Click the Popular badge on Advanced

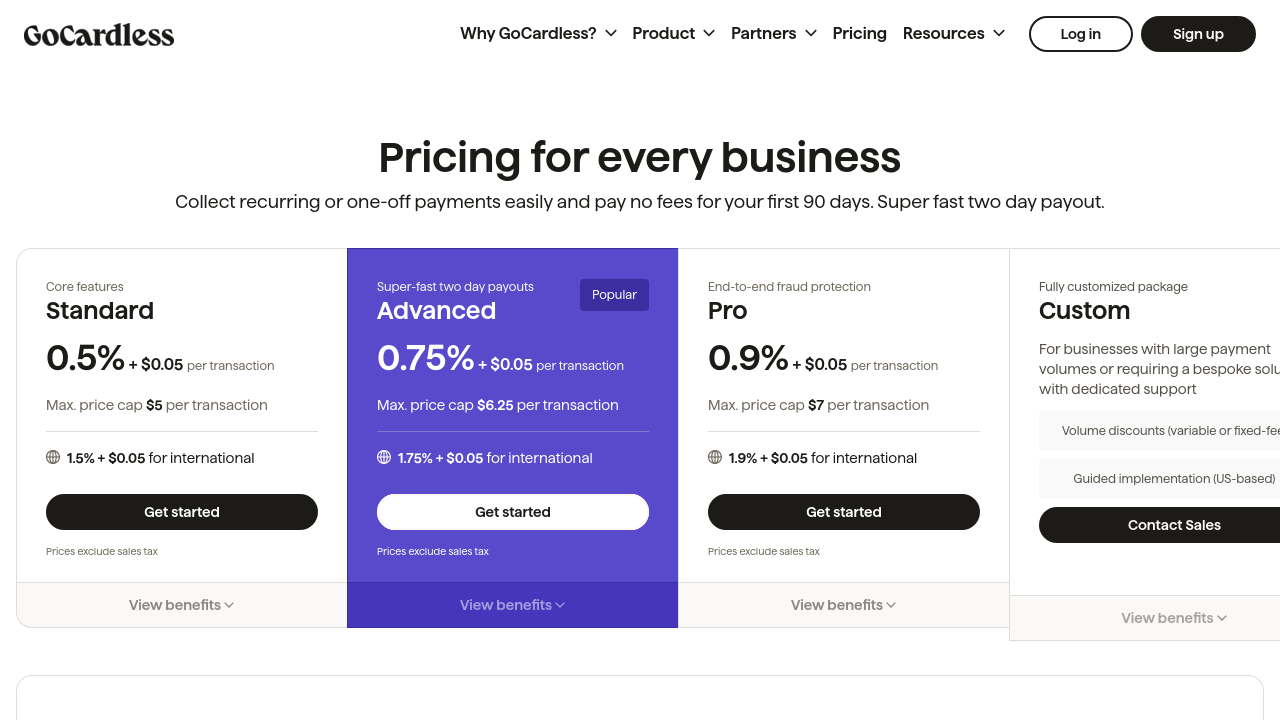(x=614, y=295)
